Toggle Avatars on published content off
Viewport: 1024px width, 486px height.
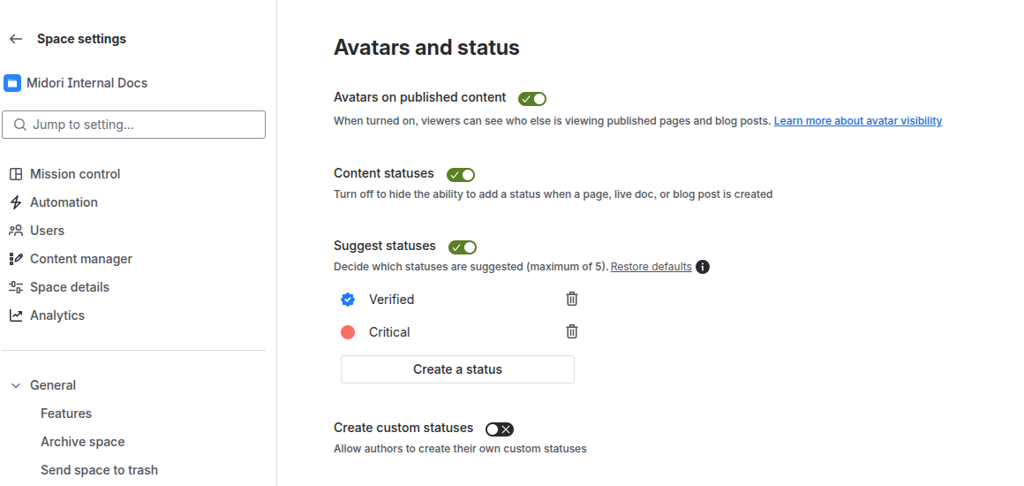(532, 99)
